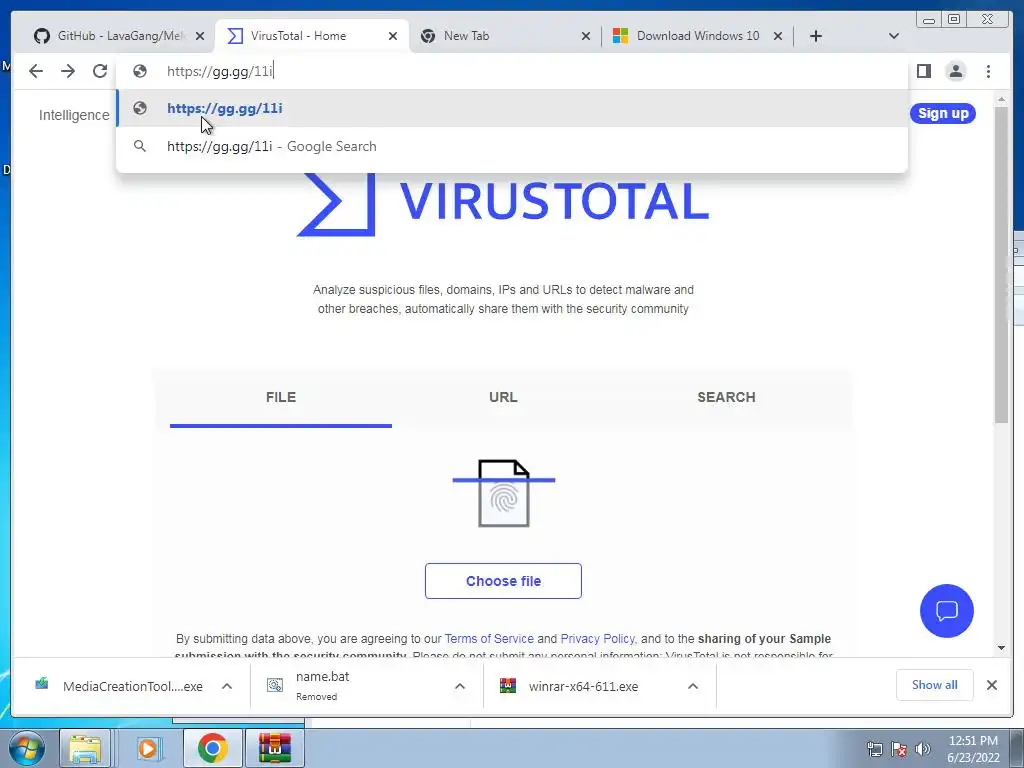Screen dimensions: 1024x768
Task: Select the https://gg.gg/11i URL suggestion
Action: pyautogui.click(x=513, y=108)
